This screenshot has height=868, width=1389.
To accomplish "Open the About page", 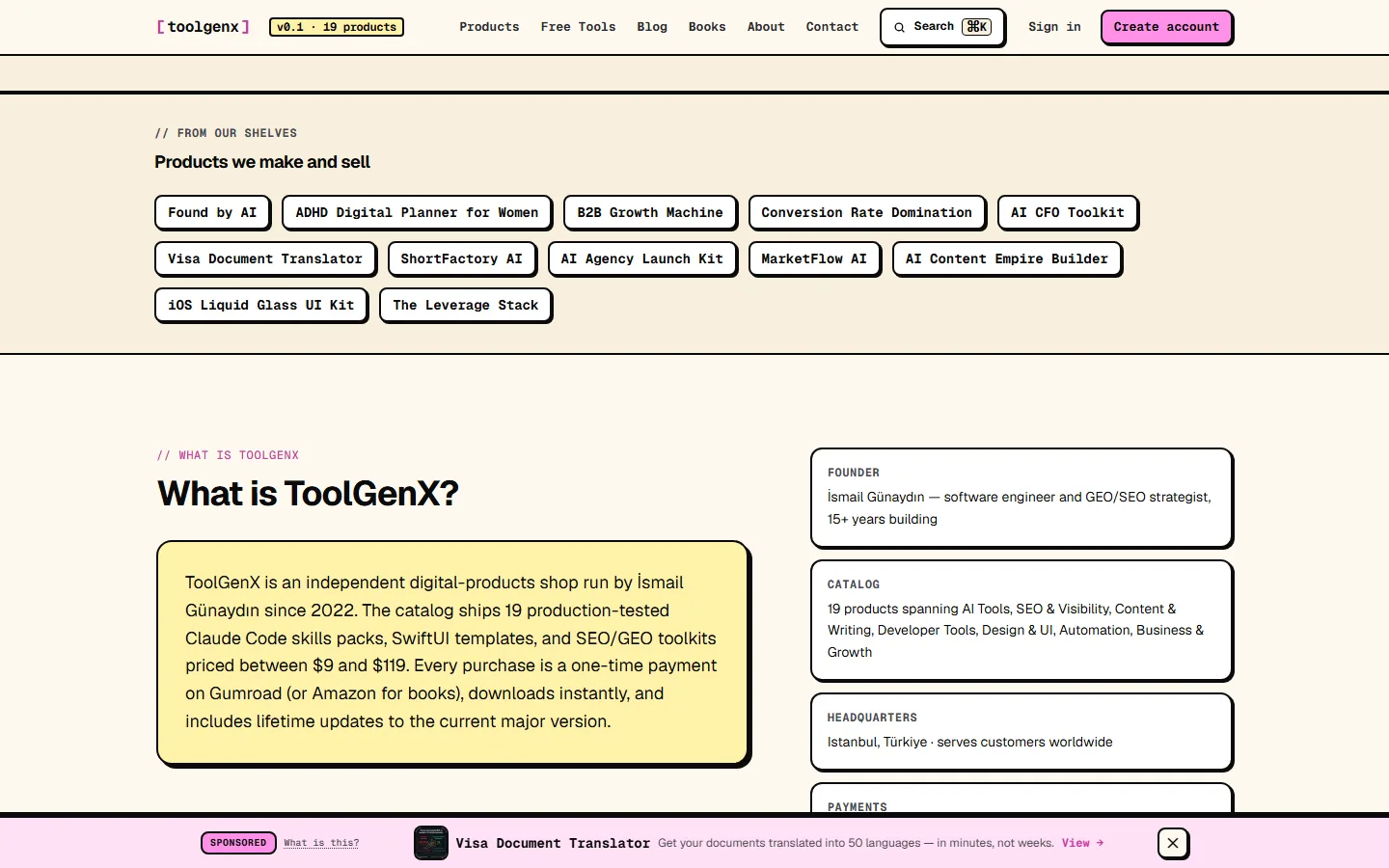I will tap(766, 27).
